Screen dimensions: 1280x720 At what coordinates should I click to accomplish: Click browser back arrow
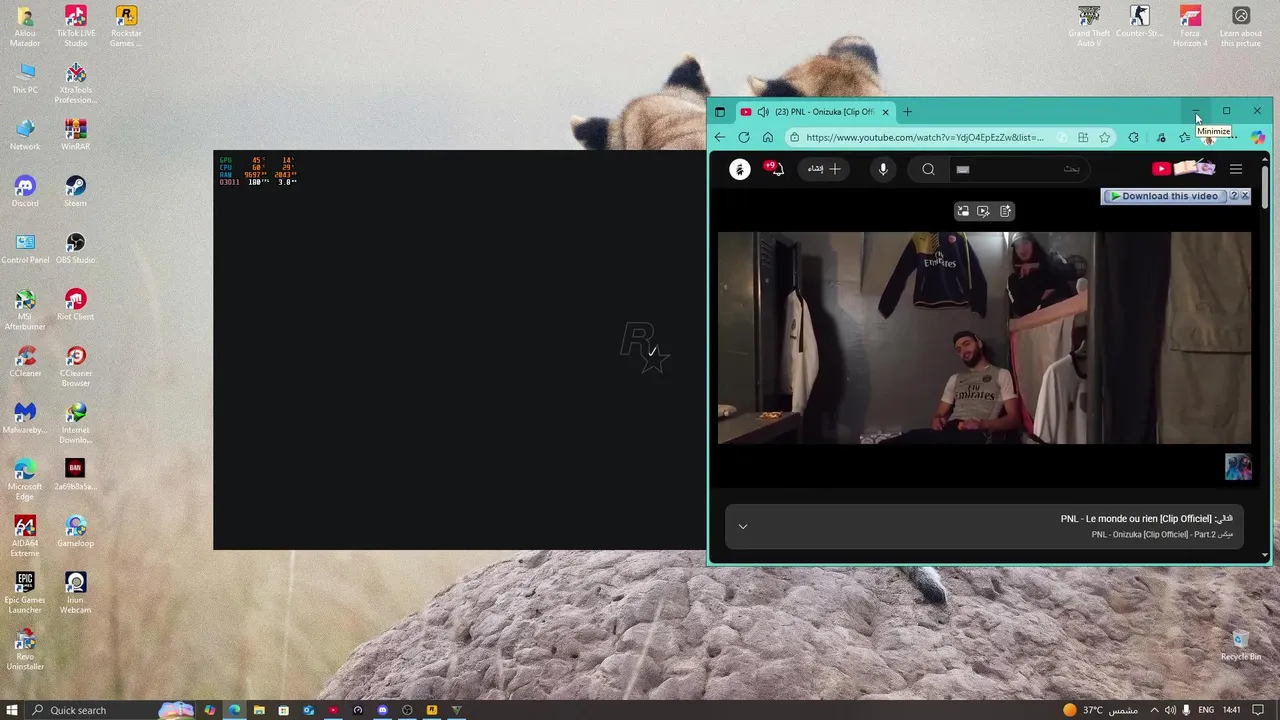coord(719,137)
